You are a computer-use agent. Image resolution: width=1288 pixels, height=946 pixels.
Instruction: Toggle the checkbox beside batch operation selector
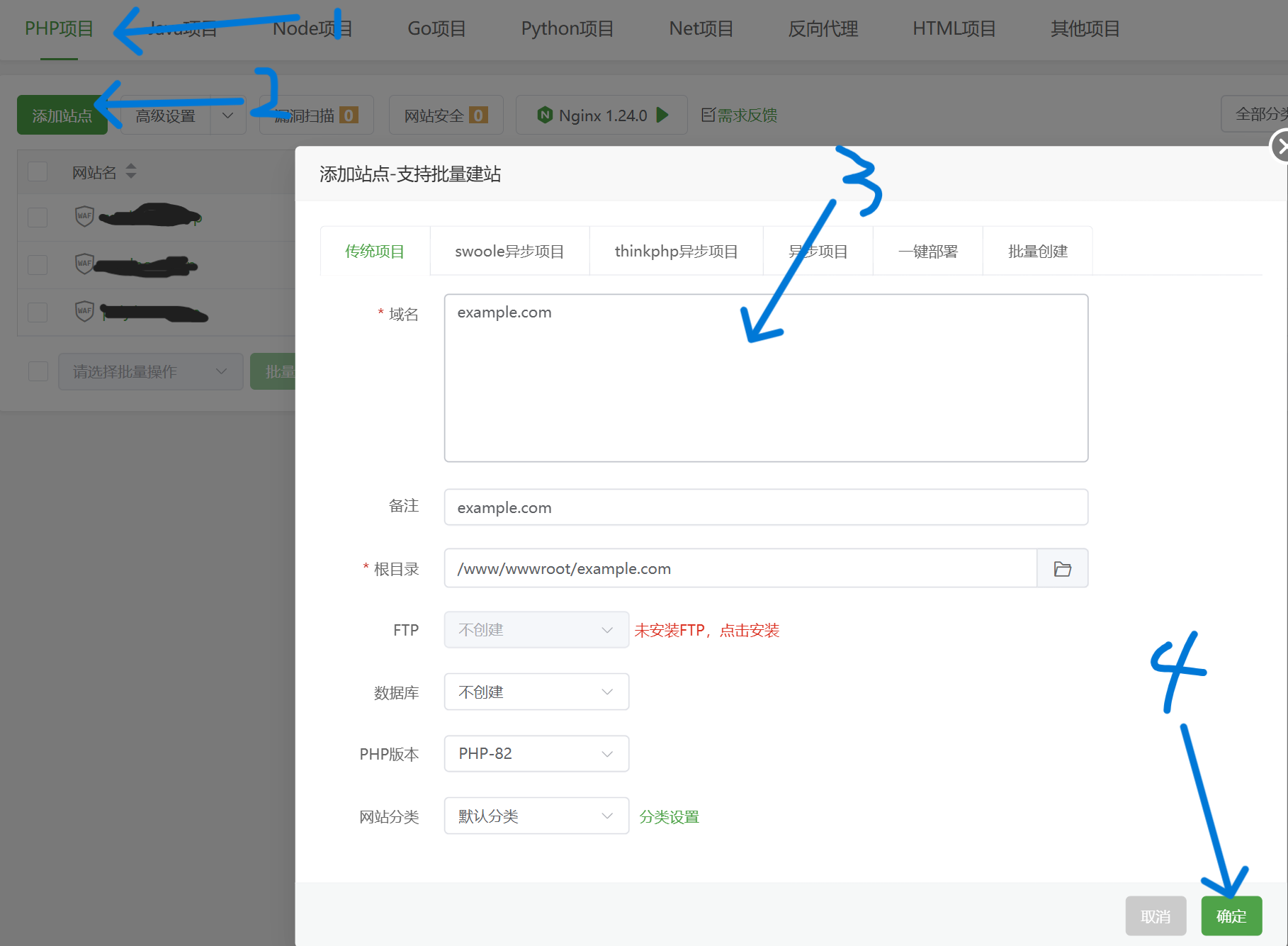38,371
